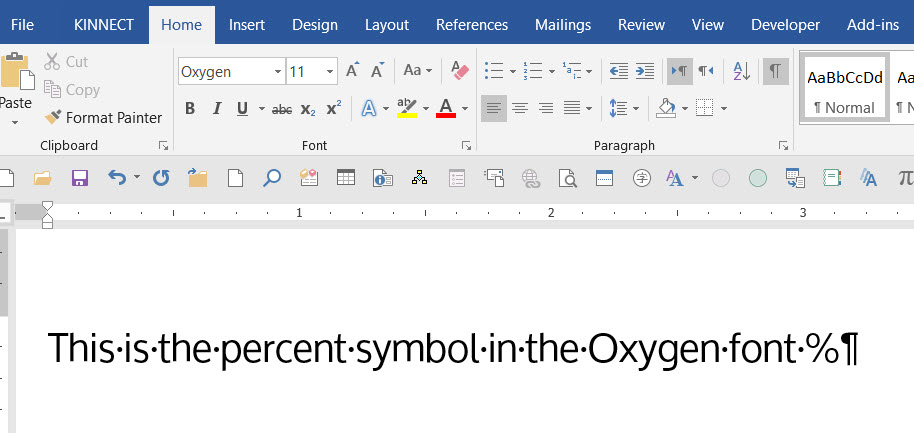Decrease paragraph indent
Image resolution: width=914 pixels, height=433 pixels.
click(618, 71)
